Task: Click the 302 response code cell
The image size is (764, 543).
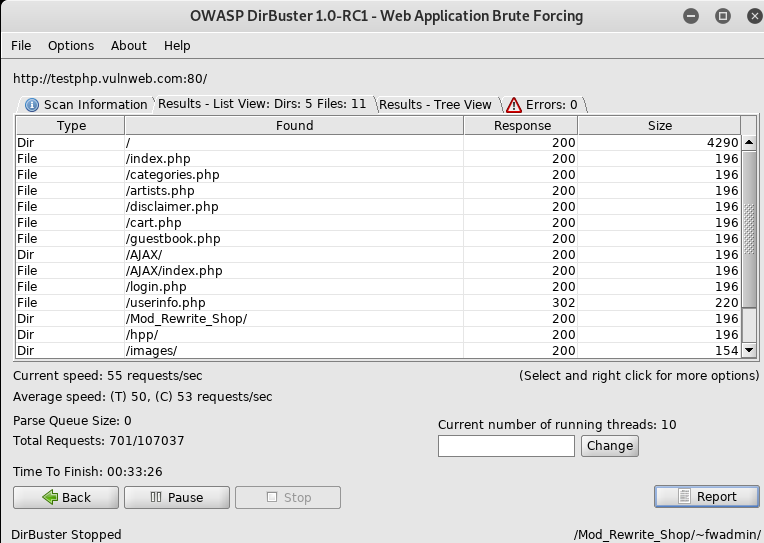Action: coord(520,303)
